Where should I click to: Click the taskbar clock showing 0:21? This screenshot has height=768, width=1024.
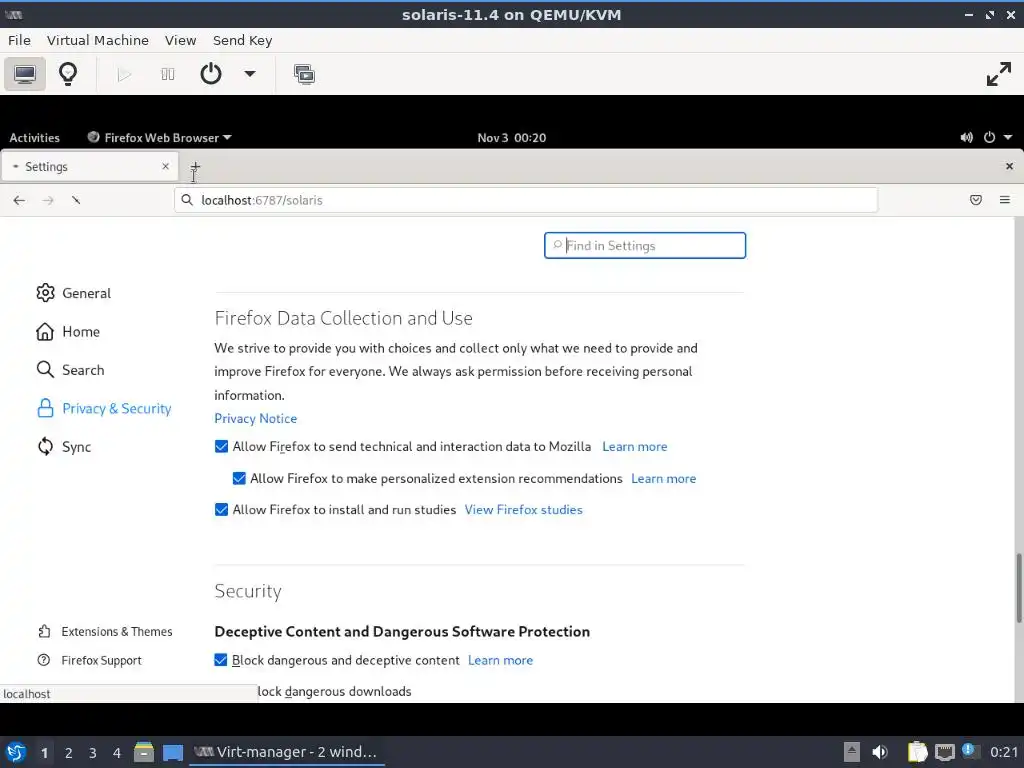(x=1004, y=752)
